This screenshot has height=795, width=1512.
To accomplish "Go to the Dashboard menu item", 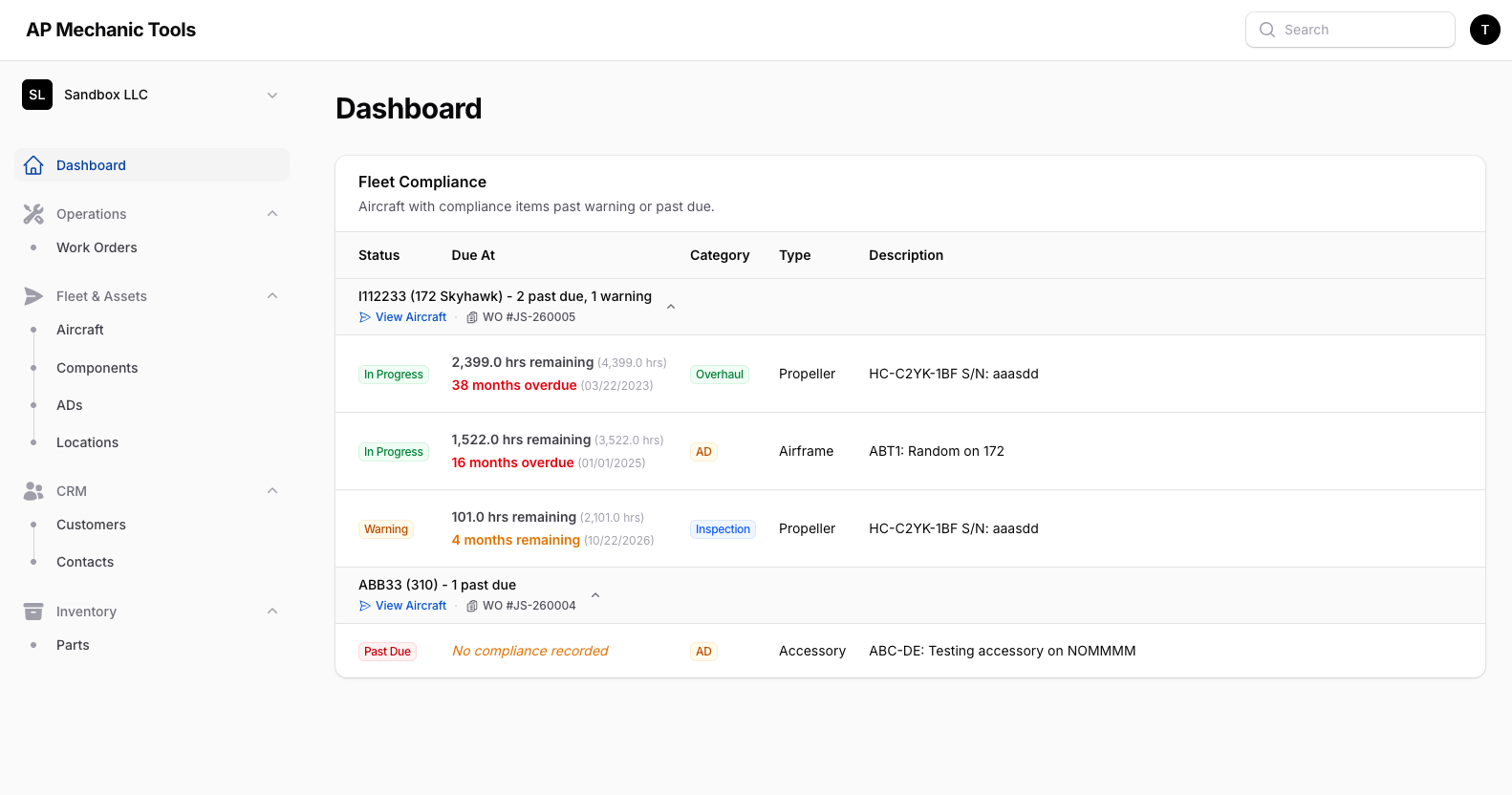I will click(x=152, y=165).
